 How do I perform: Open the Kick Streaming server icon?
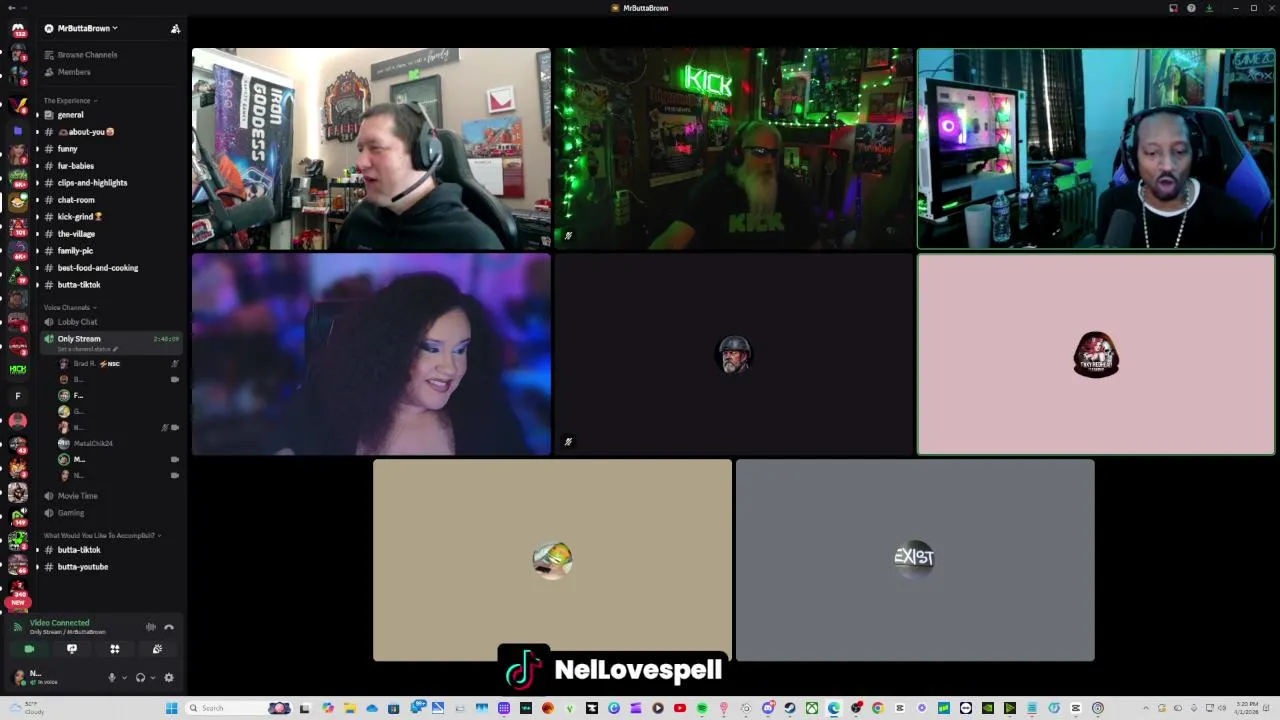coord(17,370)
